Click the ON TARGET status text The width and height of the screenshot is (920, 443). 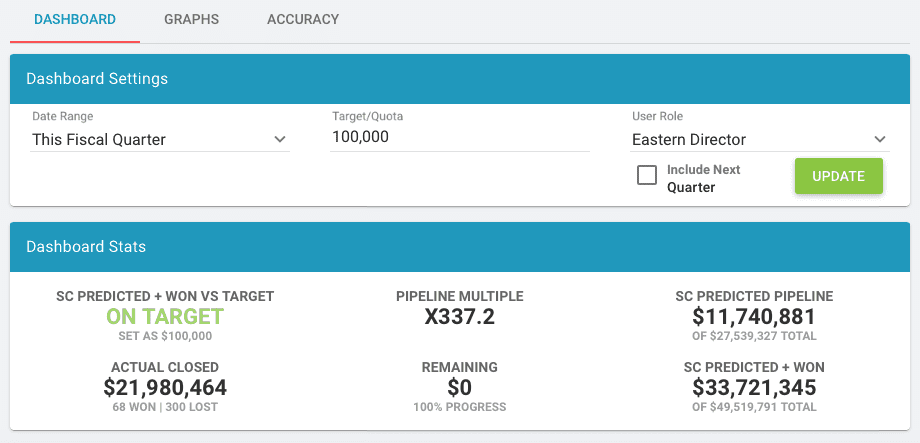(x=165, y=317)
